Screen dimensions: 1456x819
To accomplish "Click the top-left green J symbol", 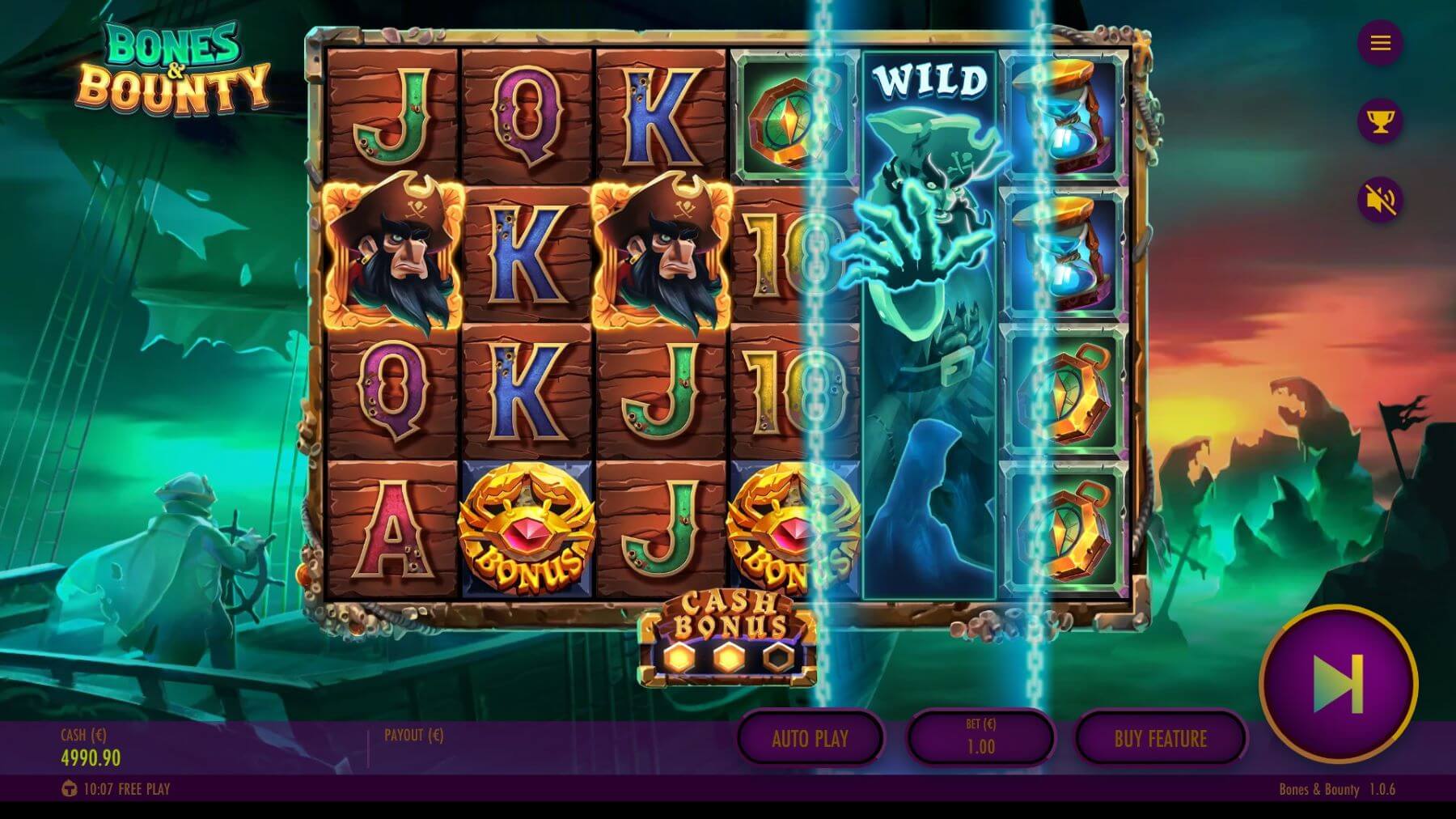I will pos(392,117).
